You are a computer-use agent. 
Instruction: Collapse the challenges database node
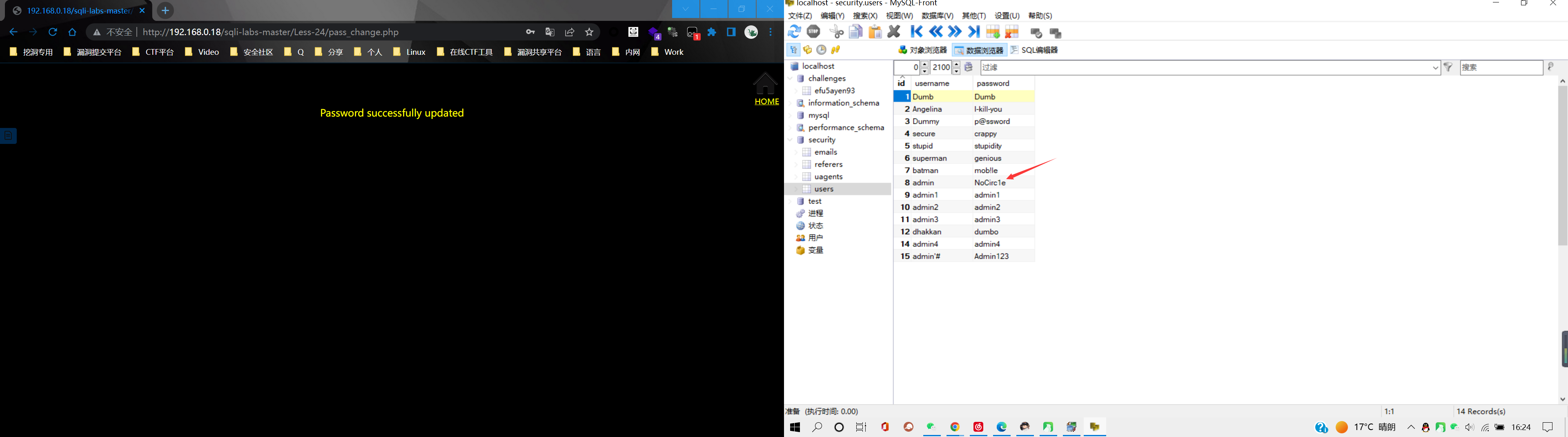(x=790, y=78)
